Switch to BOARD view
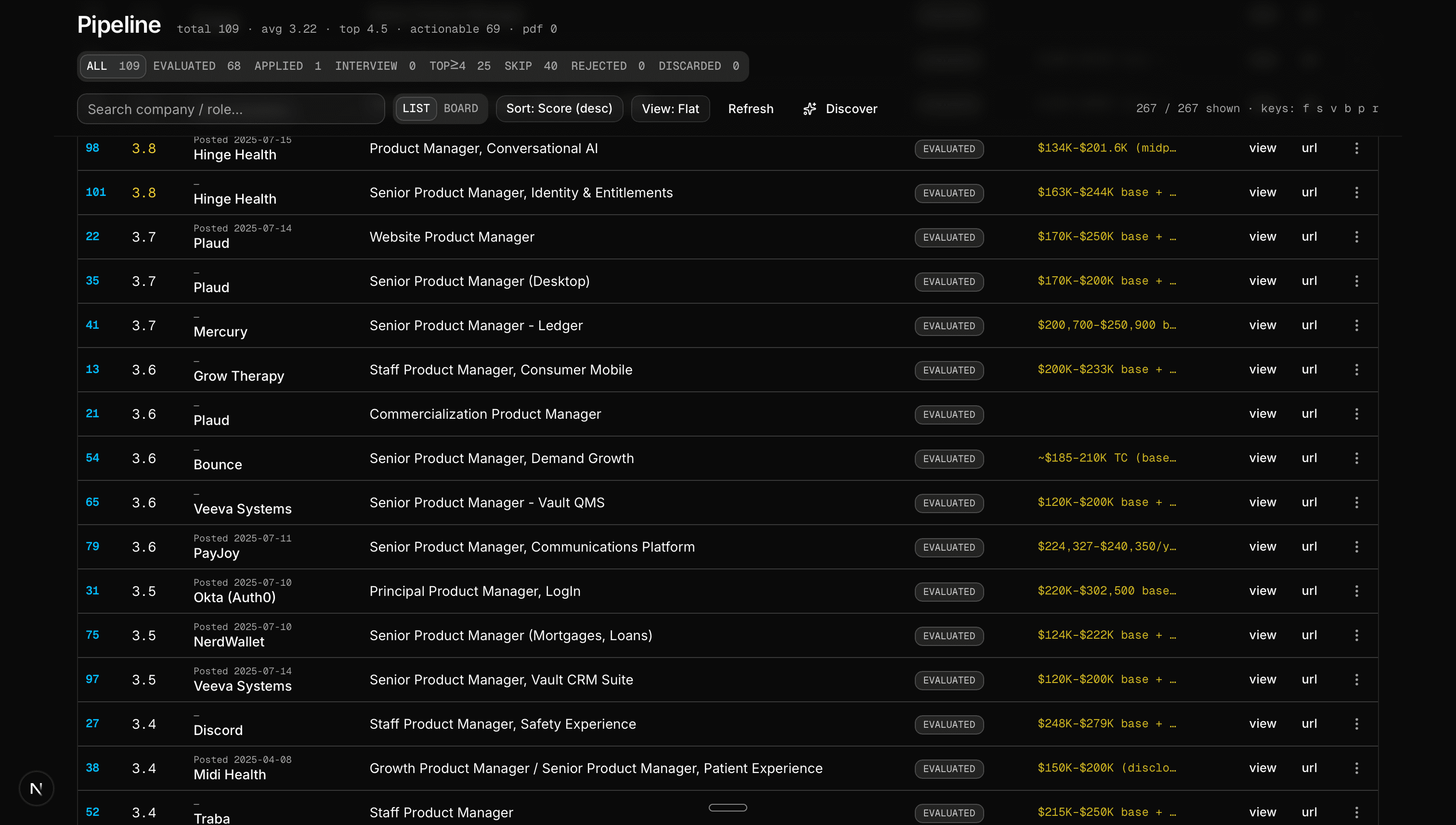 tap(461, 108)
